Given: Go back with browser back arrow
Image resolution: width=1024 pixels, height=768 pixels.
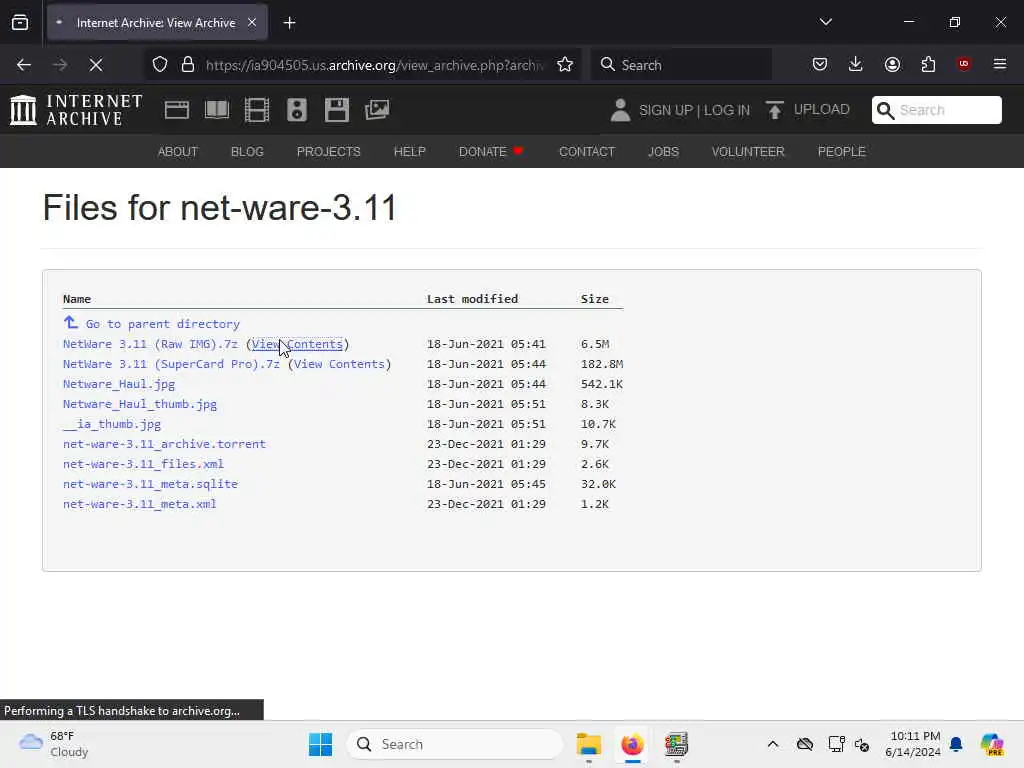Looking at the screenshot, I should (x=24, y=65).
